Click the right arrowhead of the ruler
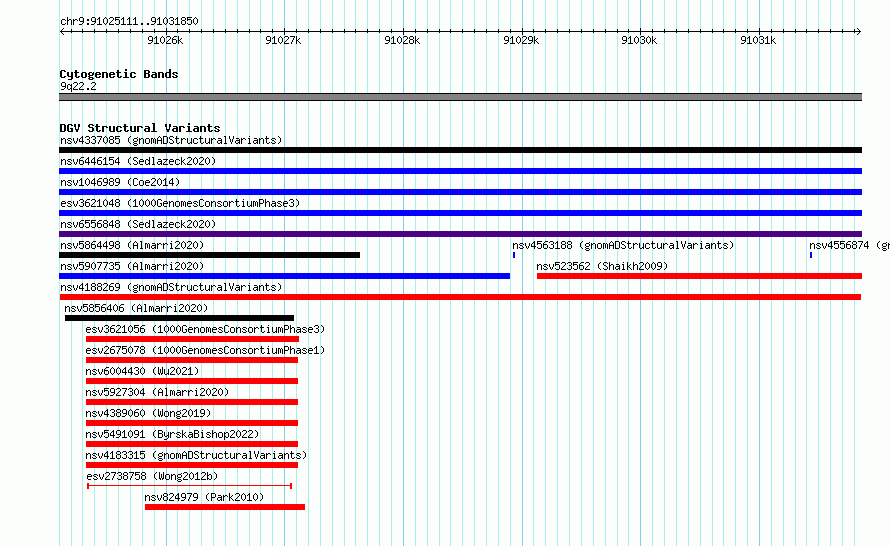The height and width of the screenshot is (546, 890). click(859, 31)
